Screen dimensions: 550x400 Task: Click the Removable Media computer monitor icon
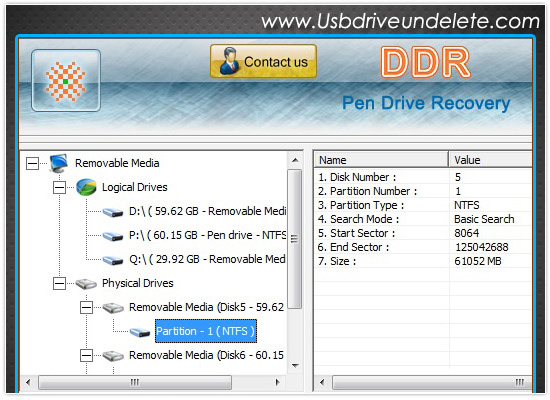tap(59, 163)
